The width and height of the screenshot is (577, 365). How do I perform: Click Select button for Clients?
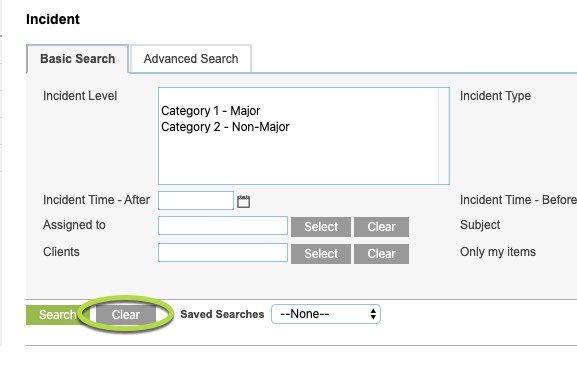(321, 254)
